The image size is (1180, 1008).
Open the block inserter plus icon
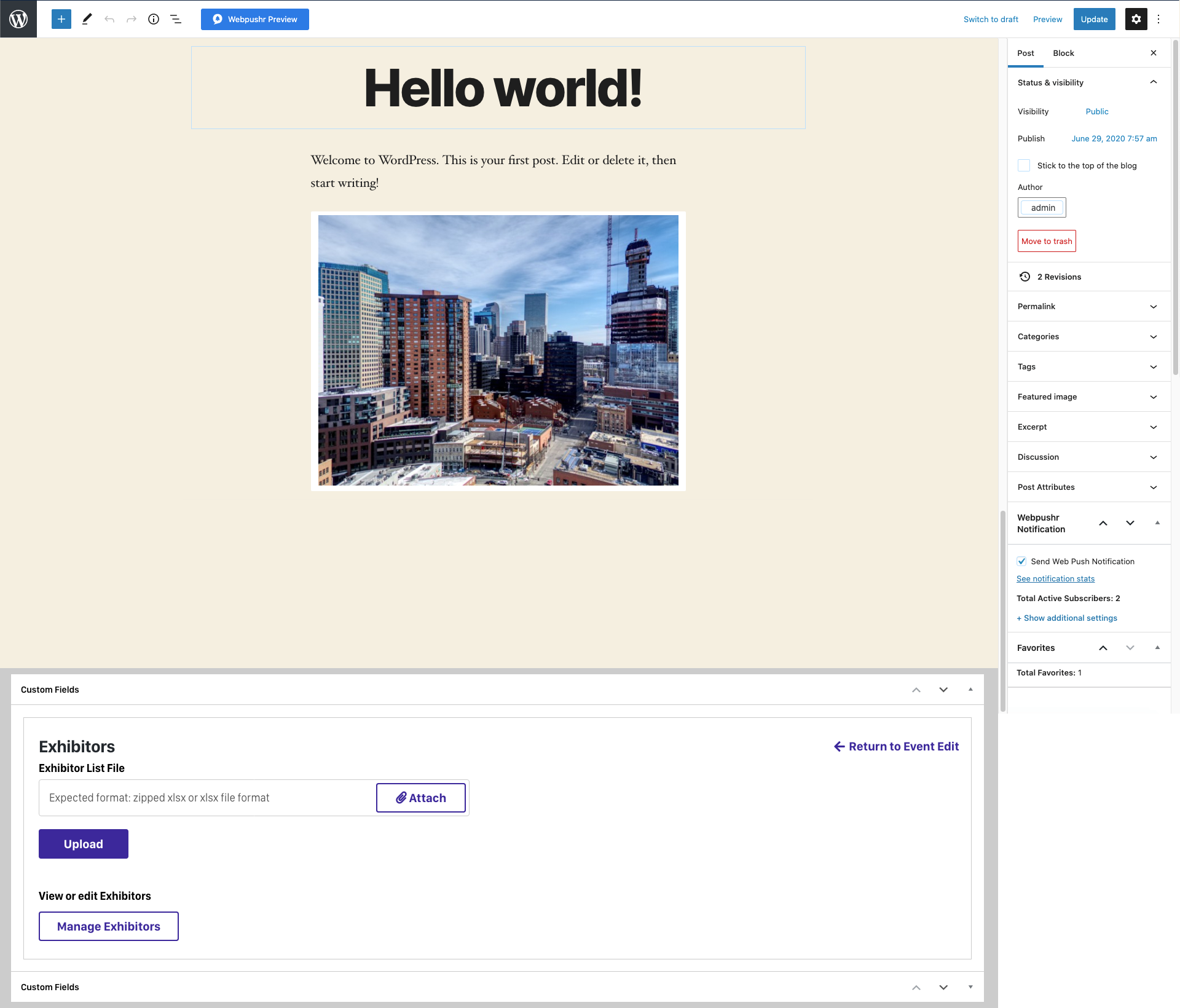(x=61, y=19)
